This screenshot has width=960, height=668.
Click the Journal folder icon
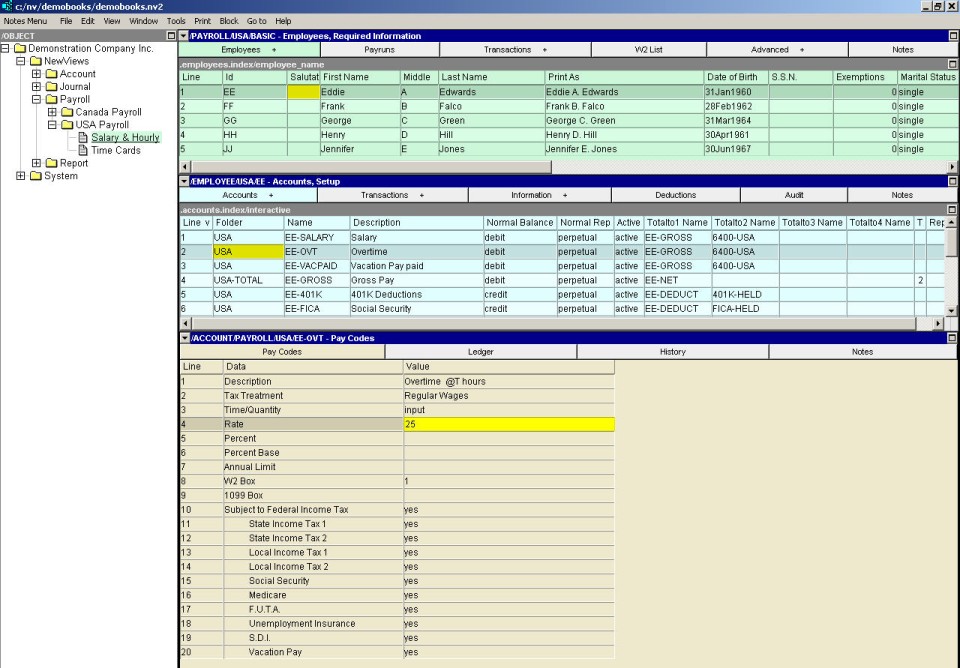tap(51, 87)
